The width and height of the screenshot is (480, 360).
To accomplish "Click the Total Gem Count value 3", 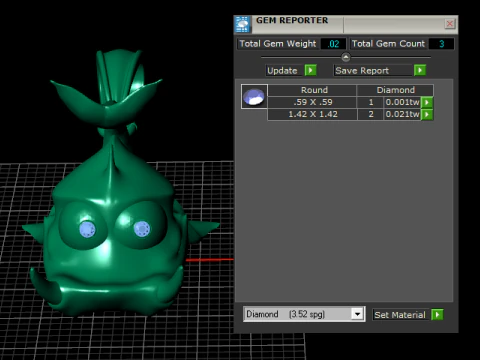I will tap(441, 44).
